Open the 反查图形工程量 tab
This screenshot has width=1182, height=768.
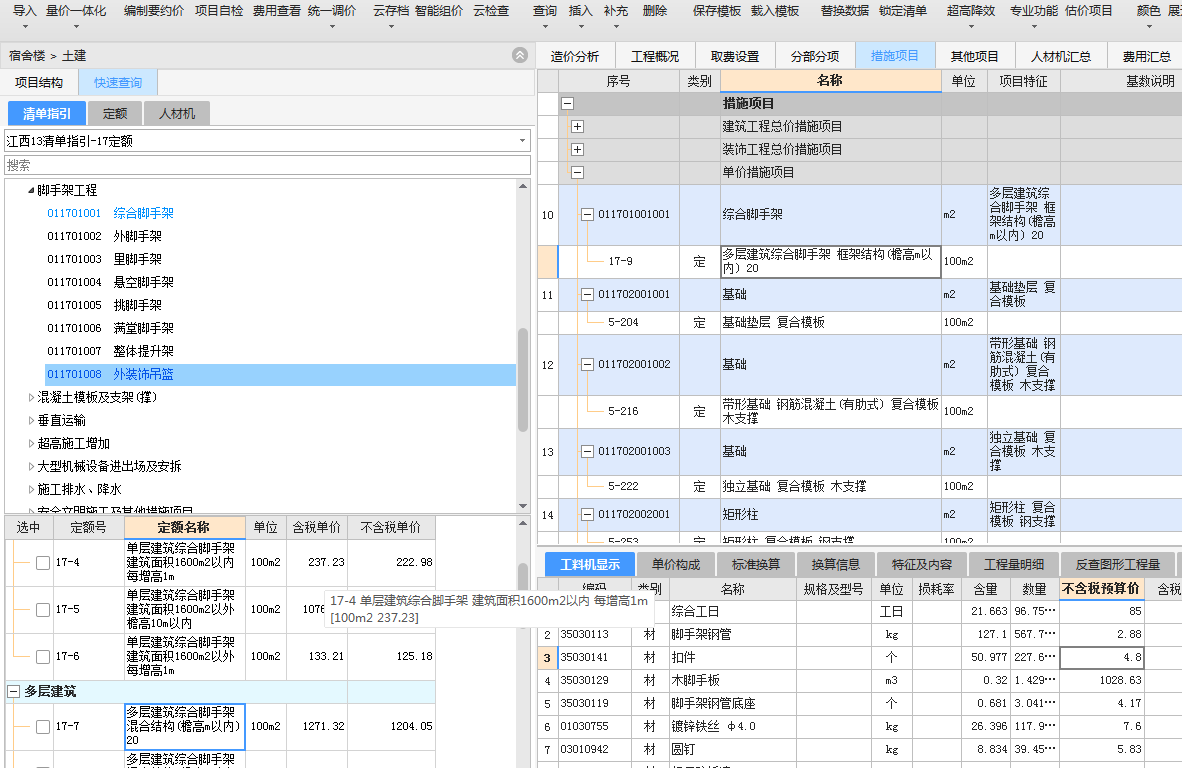pyautogui.click(x=1118, y=565)
